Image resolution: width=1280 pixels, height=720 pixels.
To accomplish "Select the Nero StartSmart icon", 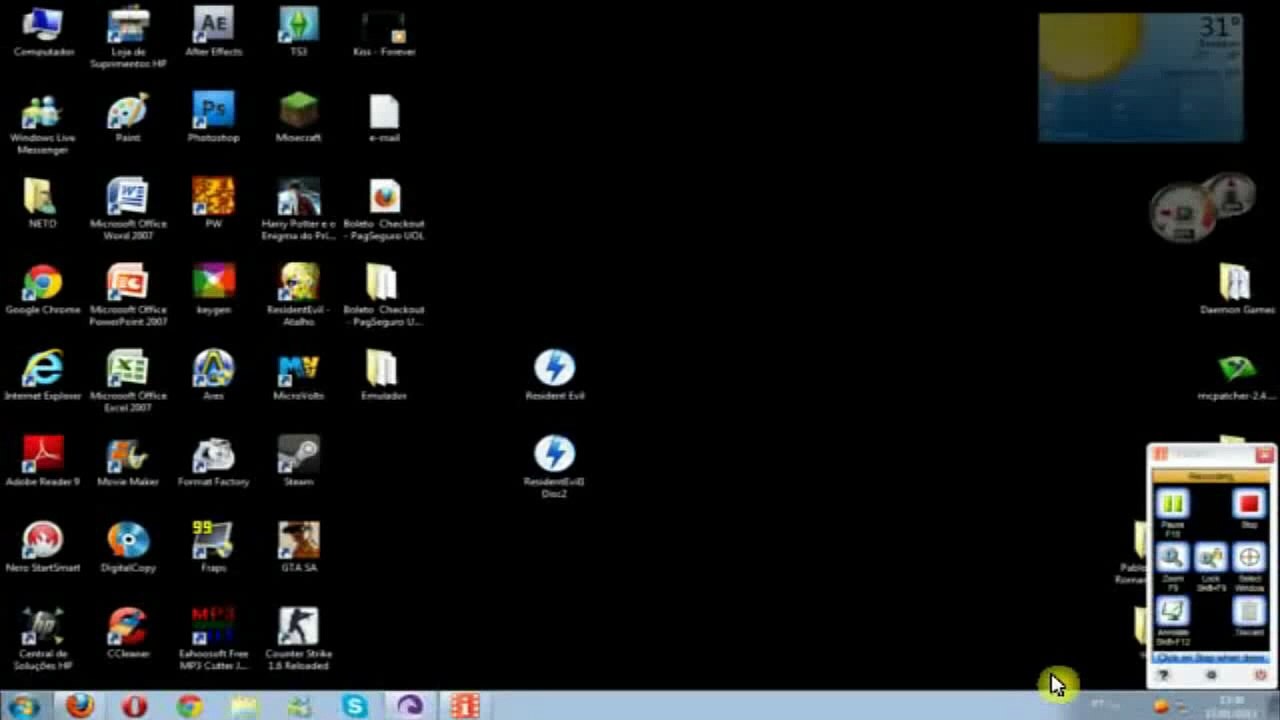I will tap(43, 548).
